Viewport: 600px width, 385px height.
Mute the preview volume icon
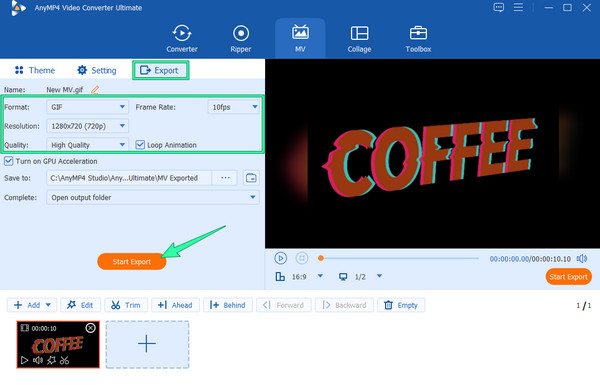tap(582, 259)
